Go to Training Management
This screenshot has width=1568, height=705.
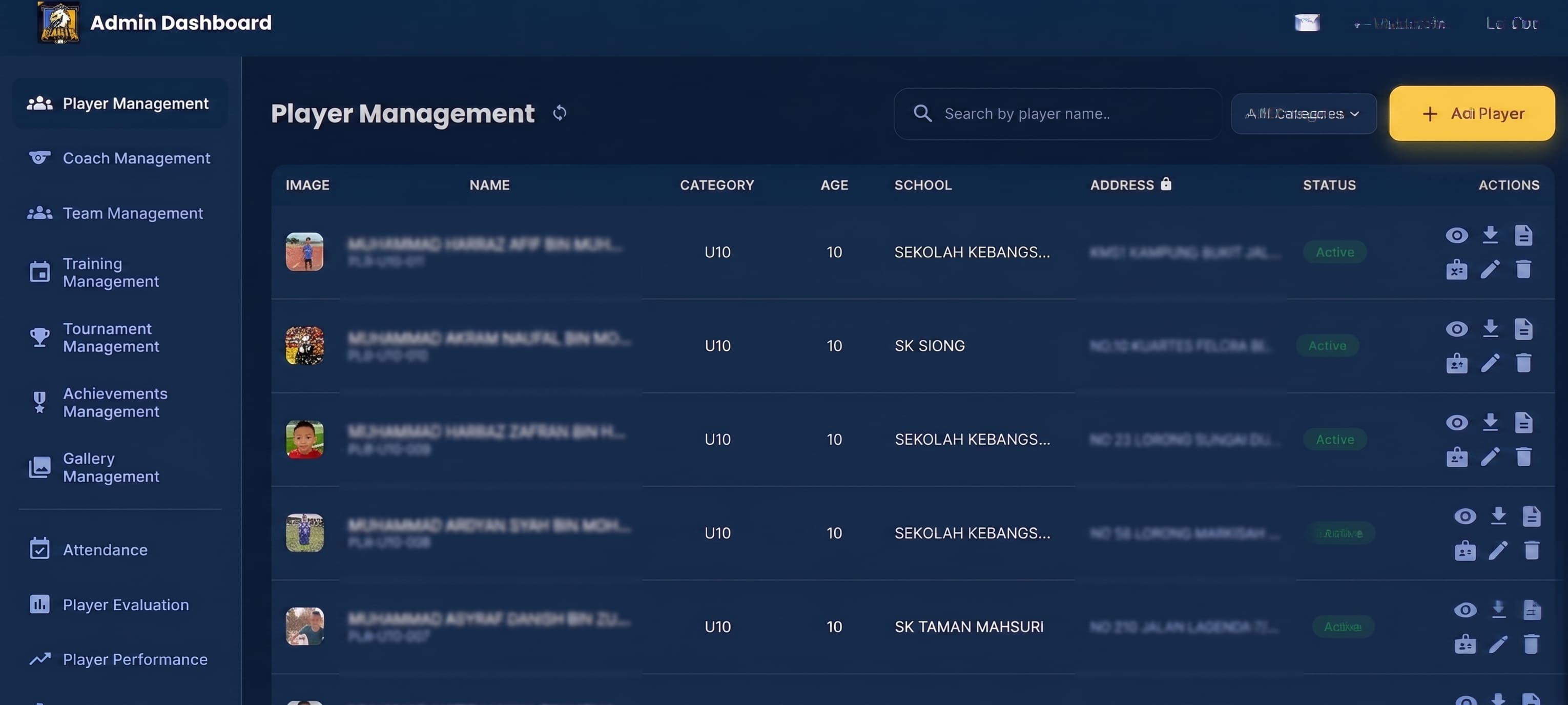coord(120,272)
